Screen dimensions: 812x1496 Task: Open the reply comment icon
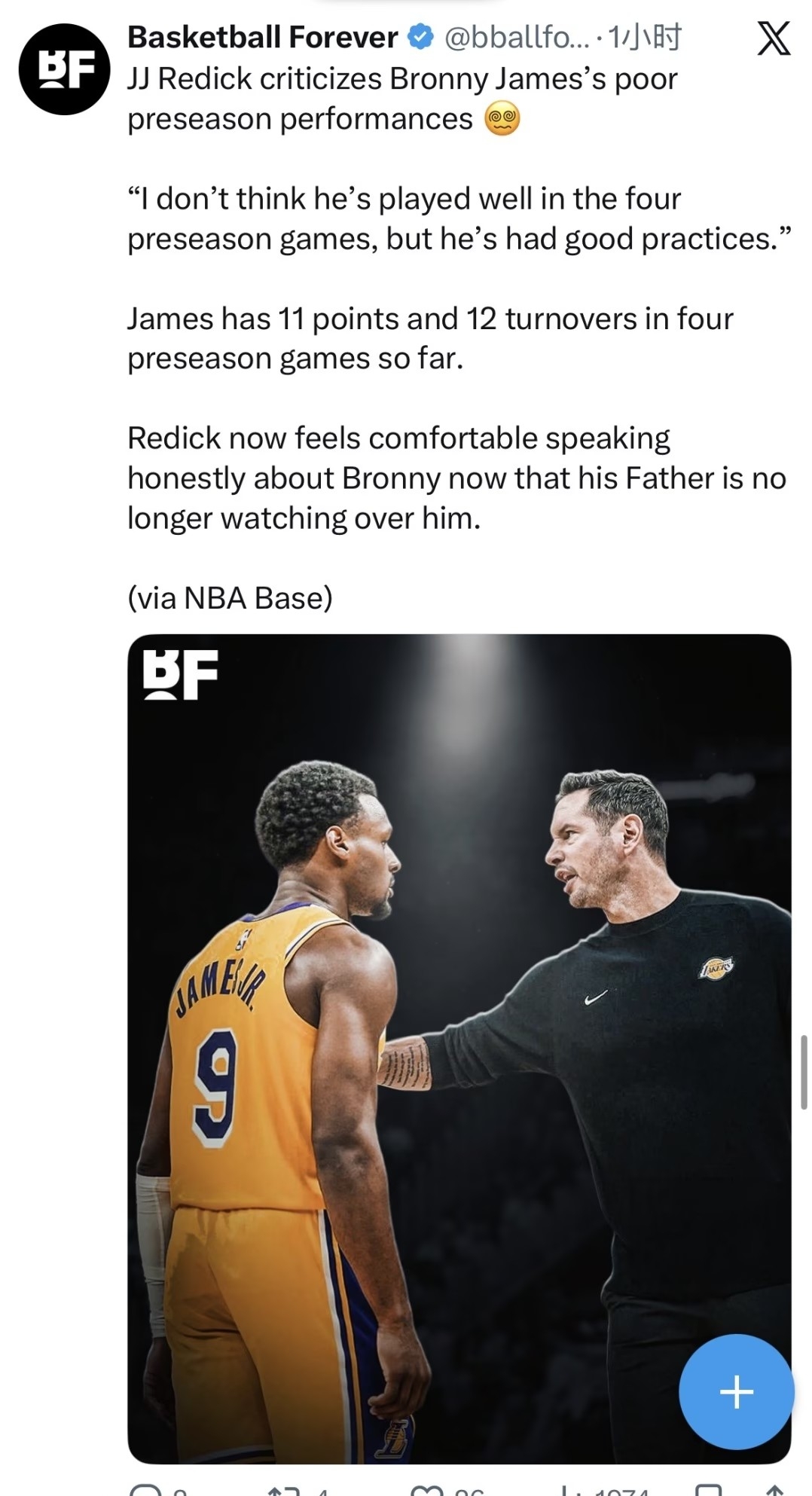[x=145, y=1490]
